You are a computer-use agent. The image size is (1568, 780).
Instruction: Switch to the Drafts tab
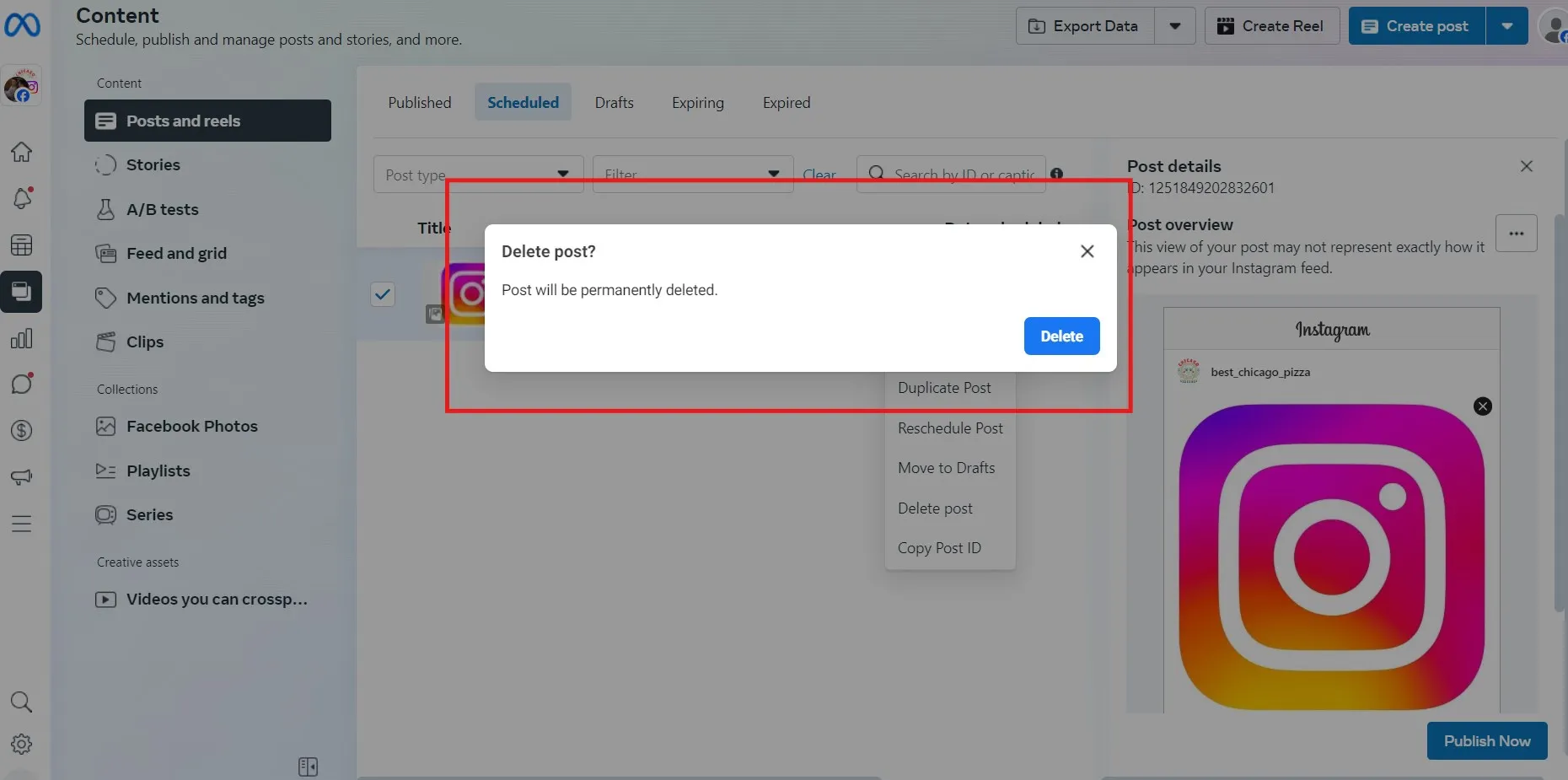click(614, 102)
